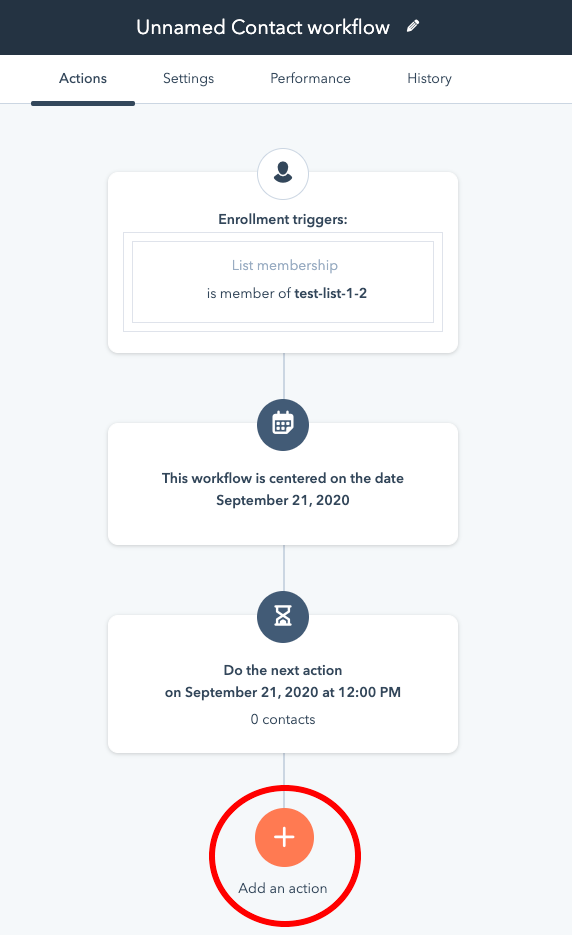
Task: Click the test-list-1-2 list name
Action: 330,293
